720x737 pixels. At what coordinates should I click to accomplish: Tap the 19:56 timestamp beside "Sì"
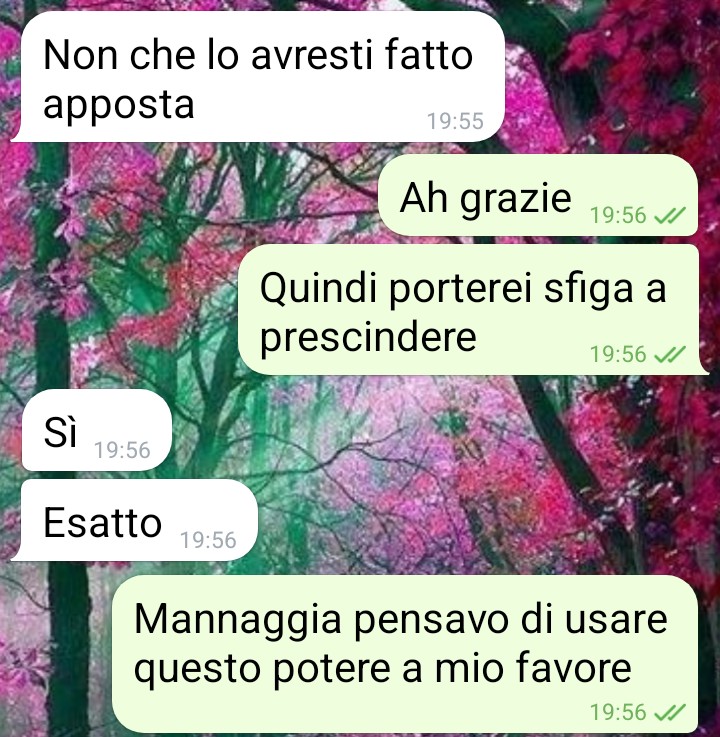click(122, 450)
